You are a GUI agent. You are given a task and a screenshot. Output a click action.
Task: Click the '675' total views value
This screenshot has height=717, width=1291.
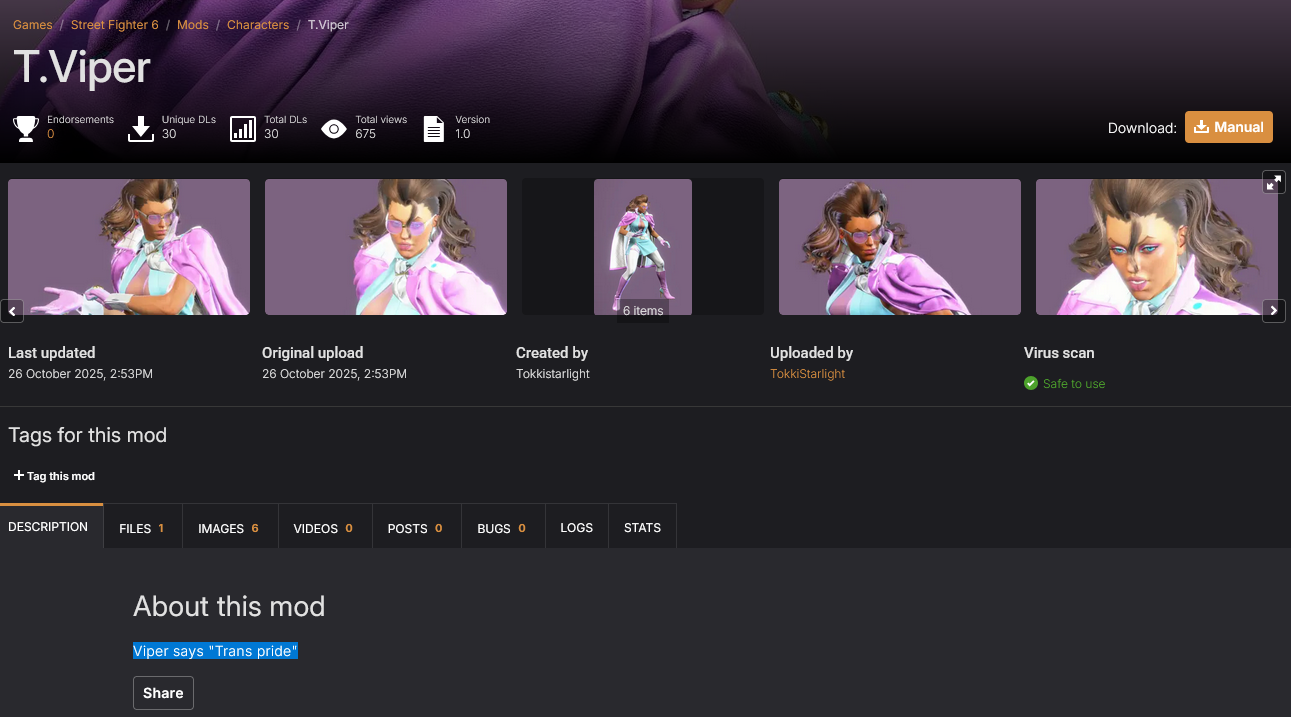366,134
